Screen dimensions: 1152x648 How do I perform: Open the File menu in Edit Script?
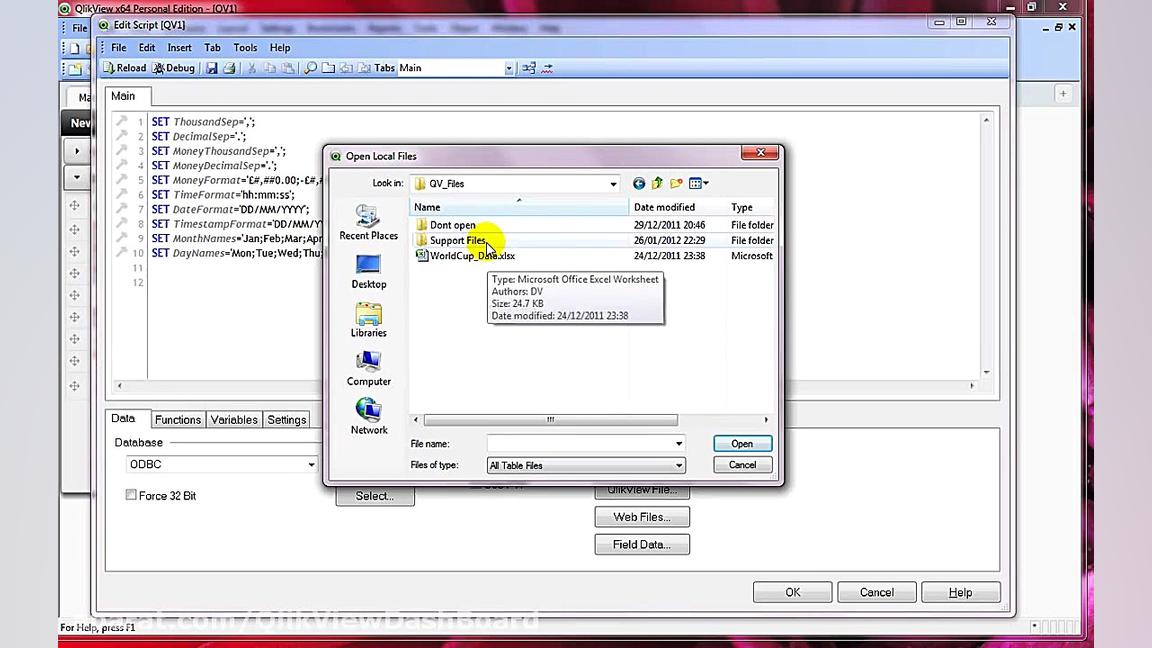118,48
